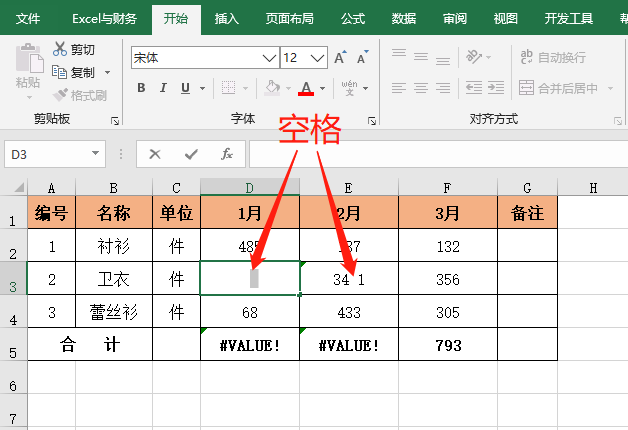Switch to 视图 View tab

[x=505, y=18]
